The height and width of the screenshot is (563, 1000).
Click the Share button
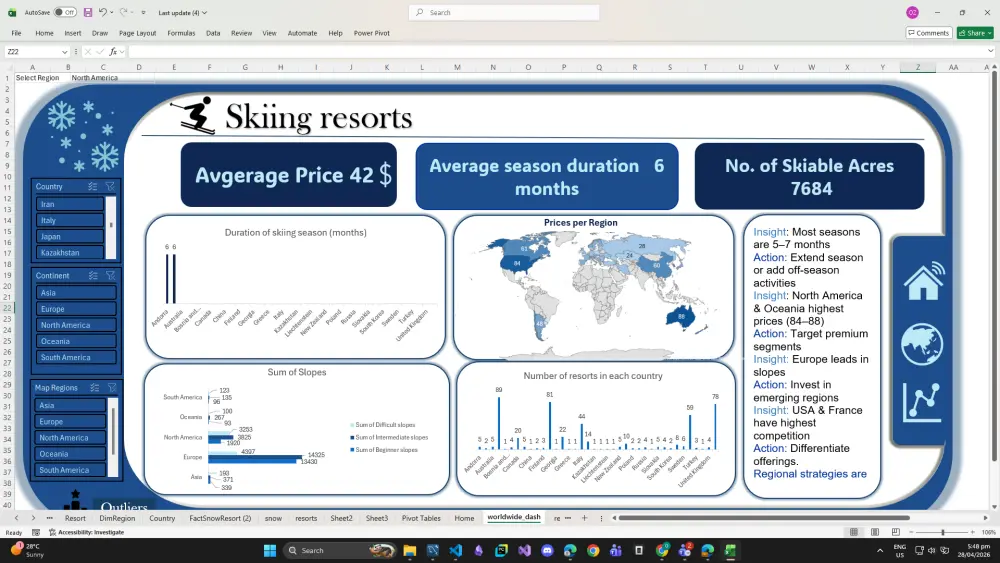click(x=975, y=33)
